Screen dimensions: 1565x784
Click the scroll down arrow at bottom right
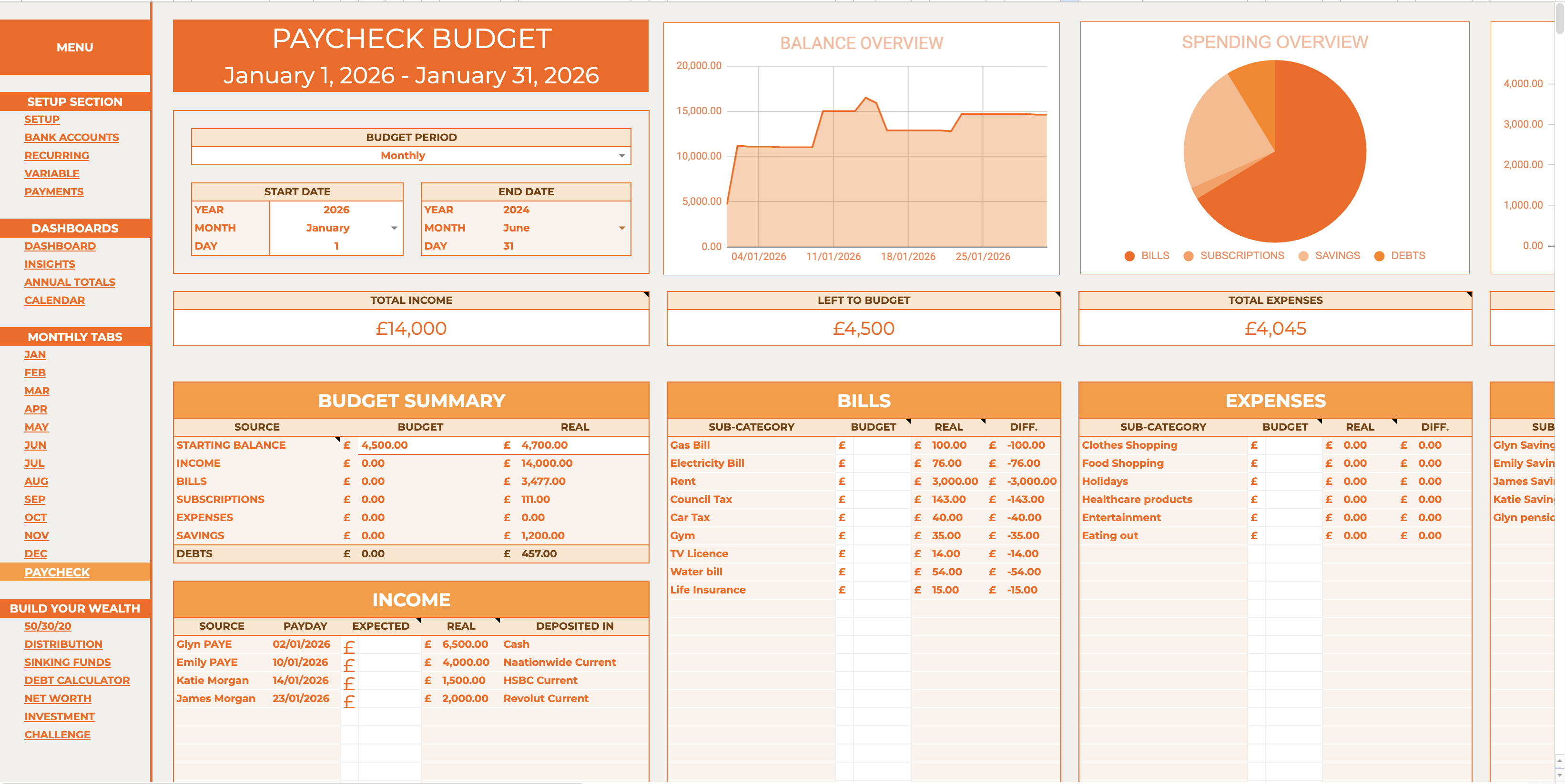click(x=1559, y=775)
